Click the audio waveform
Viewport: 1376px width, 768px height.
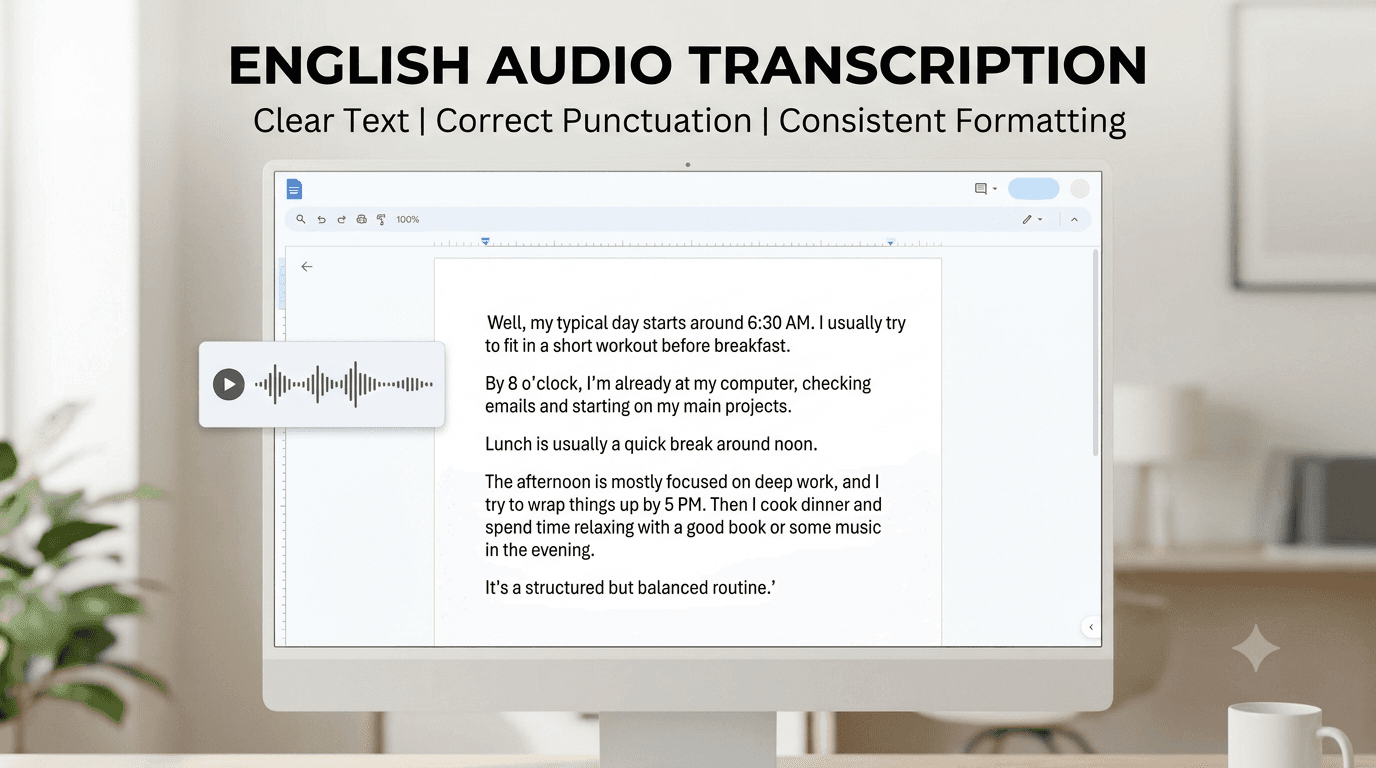click(344, 384)
